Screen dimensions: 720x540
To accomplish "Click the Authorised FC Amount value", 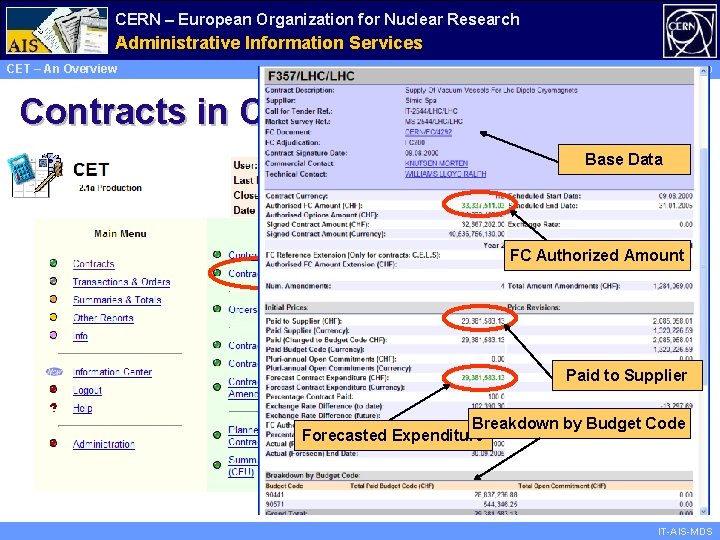I will (483, 205).
